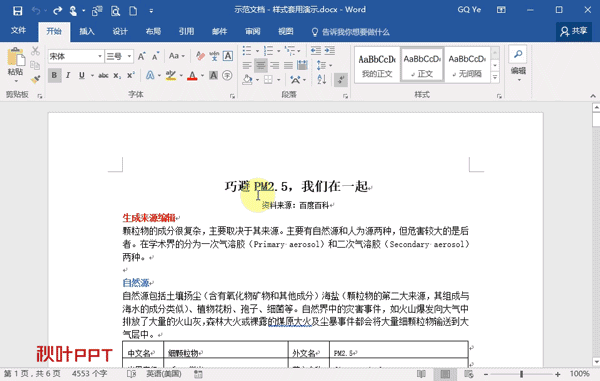The height and width of the screenshot is (381, 600).
Task: Click the 共享 (Share) button
Action: (574, 31)
